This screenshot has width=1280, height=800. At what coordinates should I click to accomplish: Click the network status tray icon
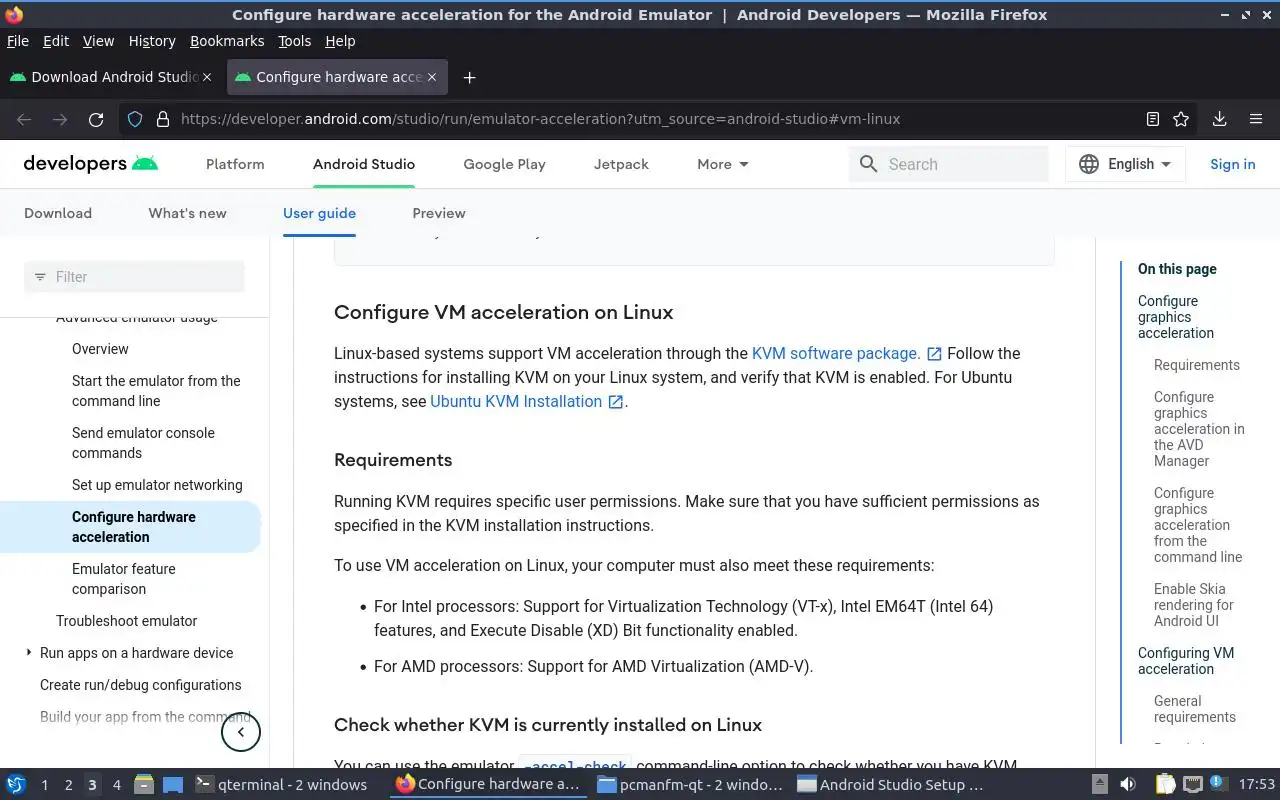point(1192,784)
